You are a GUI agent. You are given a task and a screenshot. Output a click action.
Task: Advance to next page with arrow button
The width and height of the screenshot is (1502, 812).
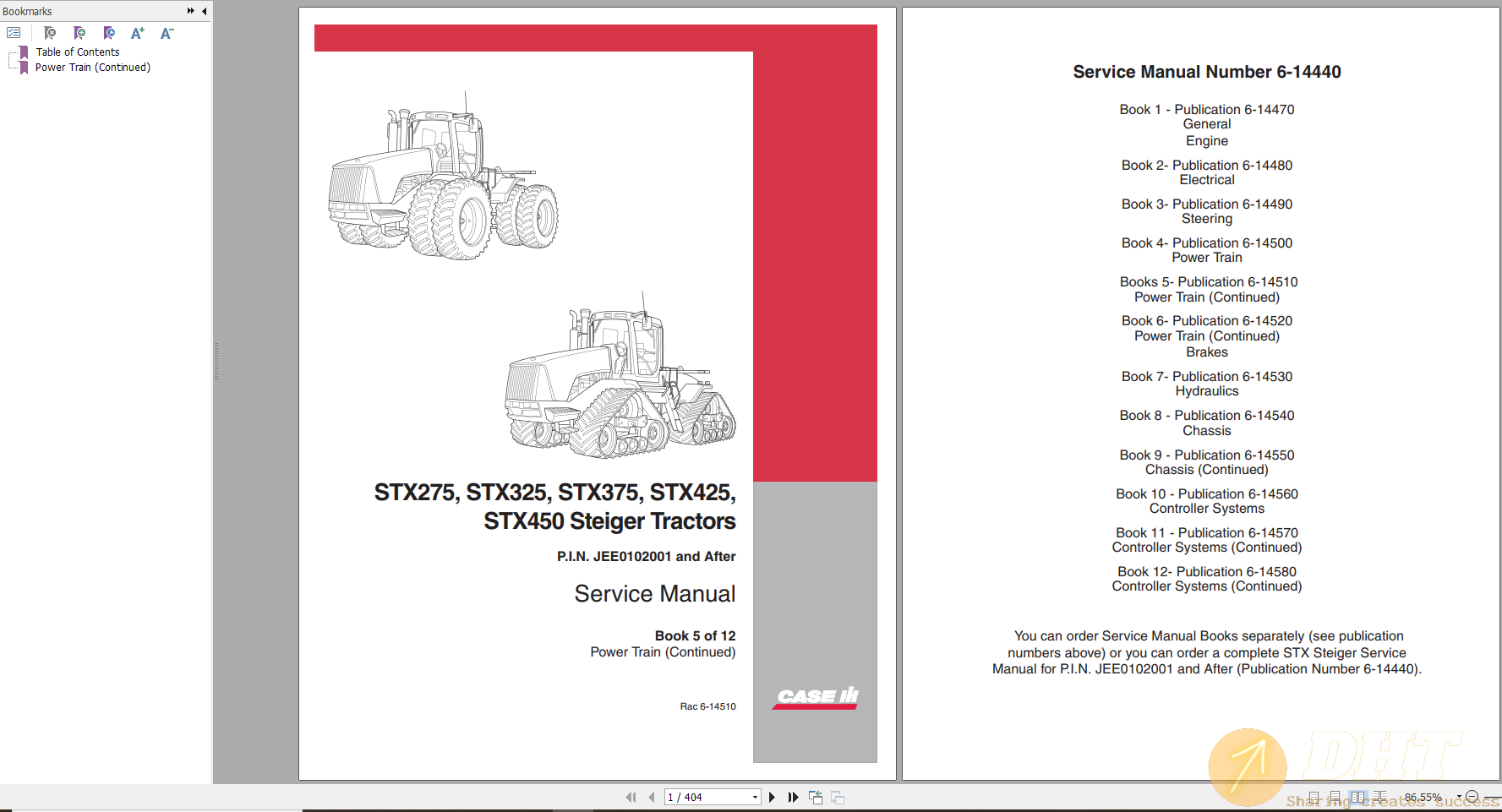pos(772,797)
